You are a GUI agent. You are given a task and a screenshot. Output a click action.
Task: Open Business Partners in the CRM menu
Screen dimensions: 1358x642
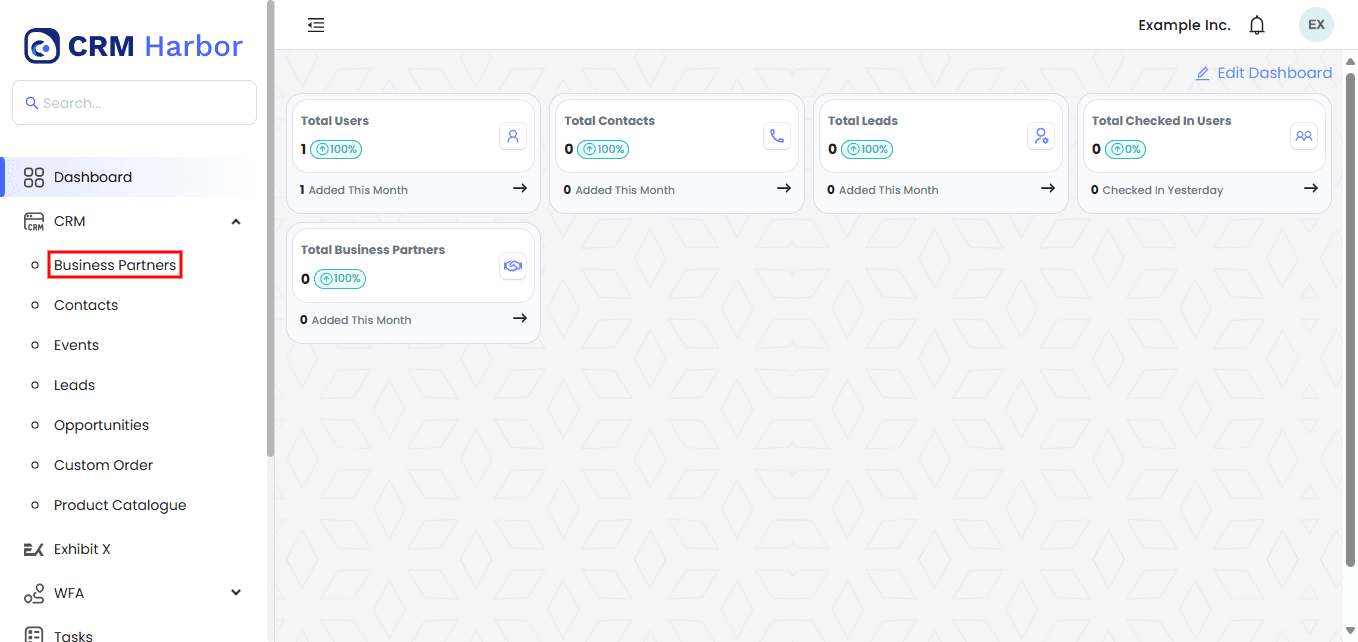[x=115, y=265]
